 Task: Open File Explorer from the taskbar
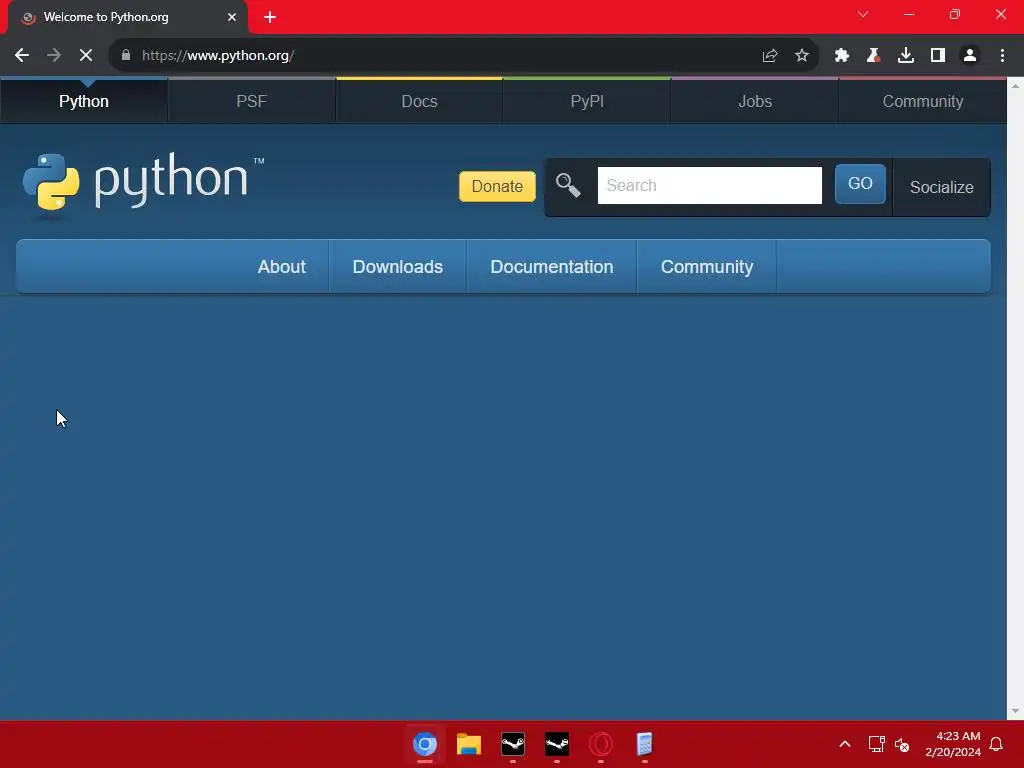tap(469, 744)
